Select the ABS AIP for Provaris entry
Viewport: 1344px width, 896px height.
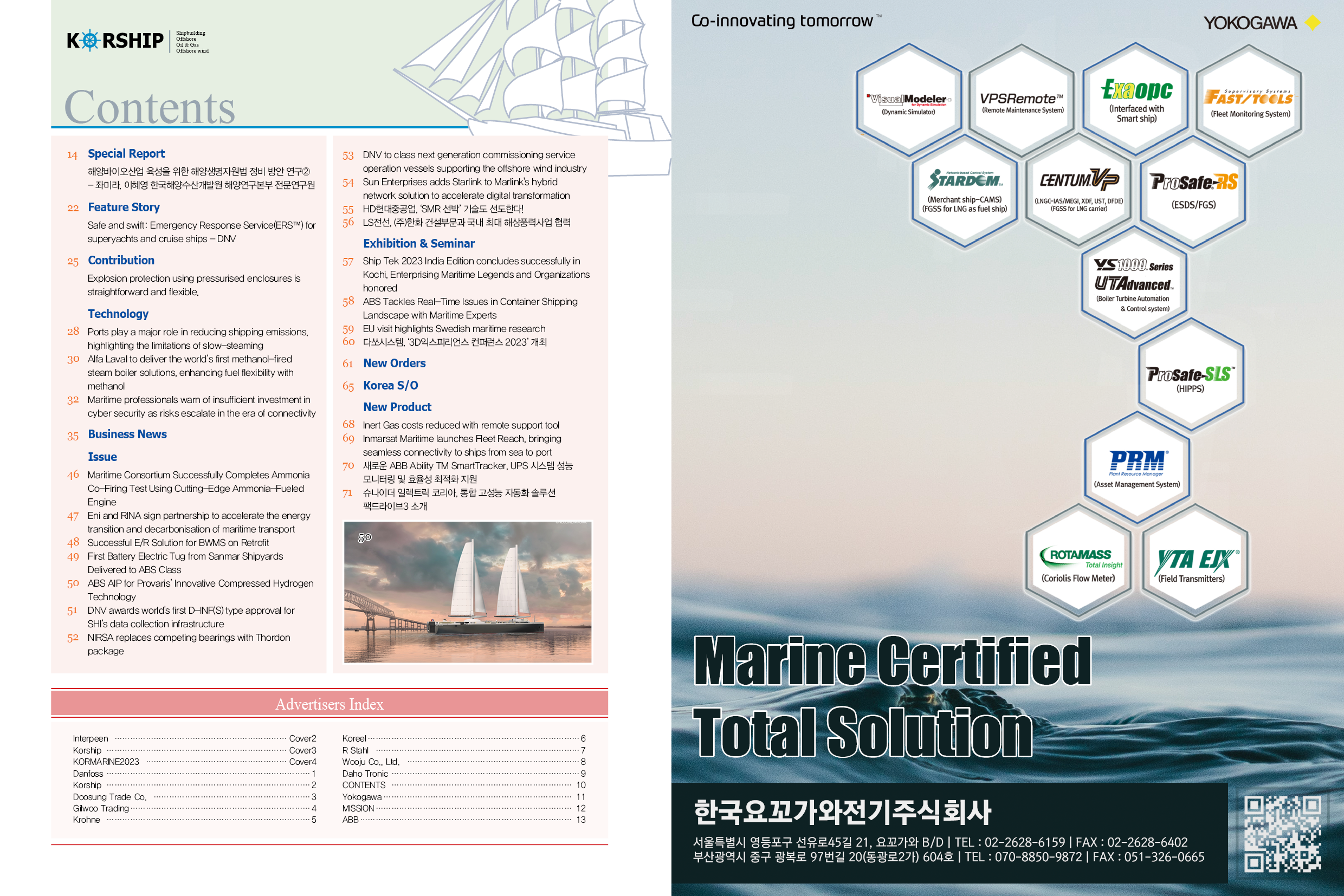201,590
